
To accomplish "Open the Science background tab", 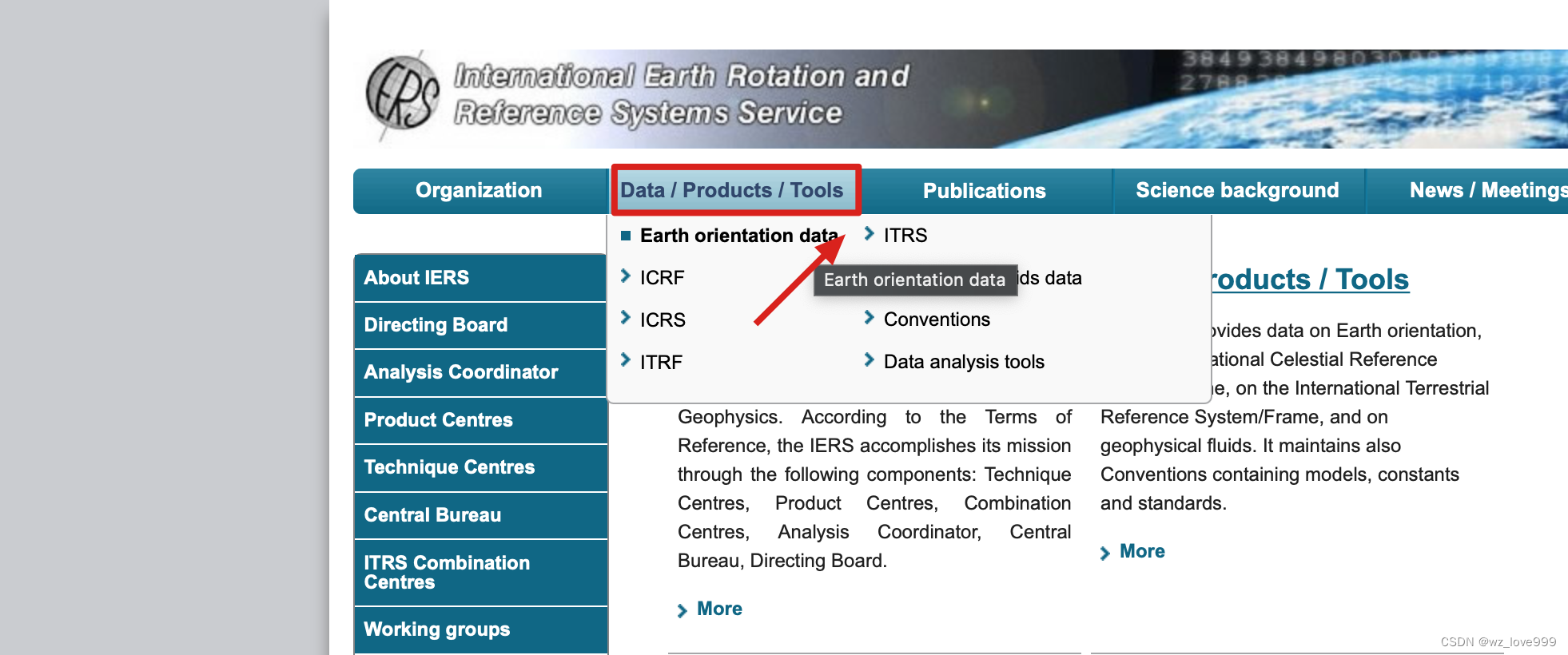I will (x=1237, y=190).
